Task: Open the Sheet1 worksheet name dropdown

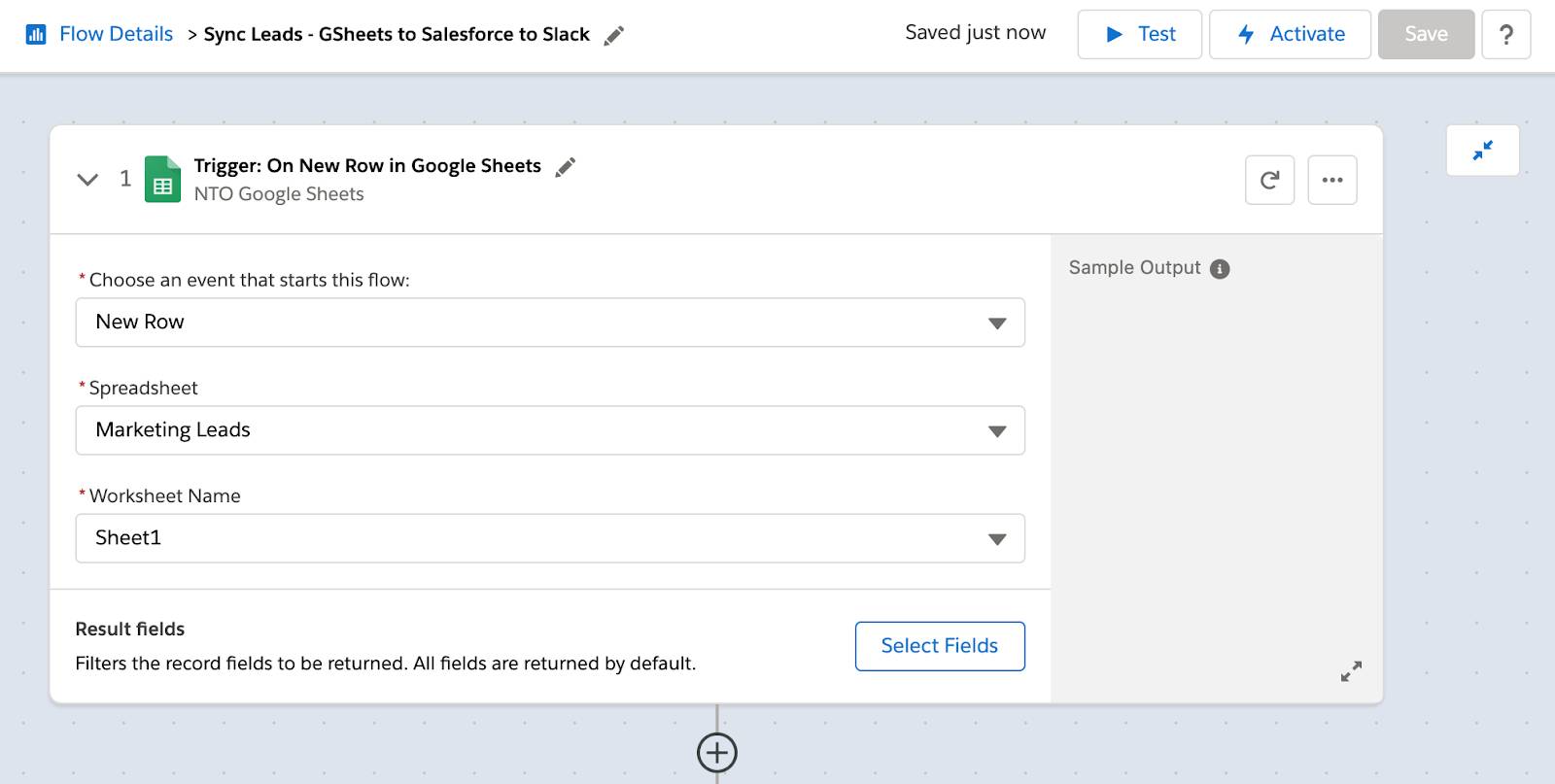Action: (550, 538)
